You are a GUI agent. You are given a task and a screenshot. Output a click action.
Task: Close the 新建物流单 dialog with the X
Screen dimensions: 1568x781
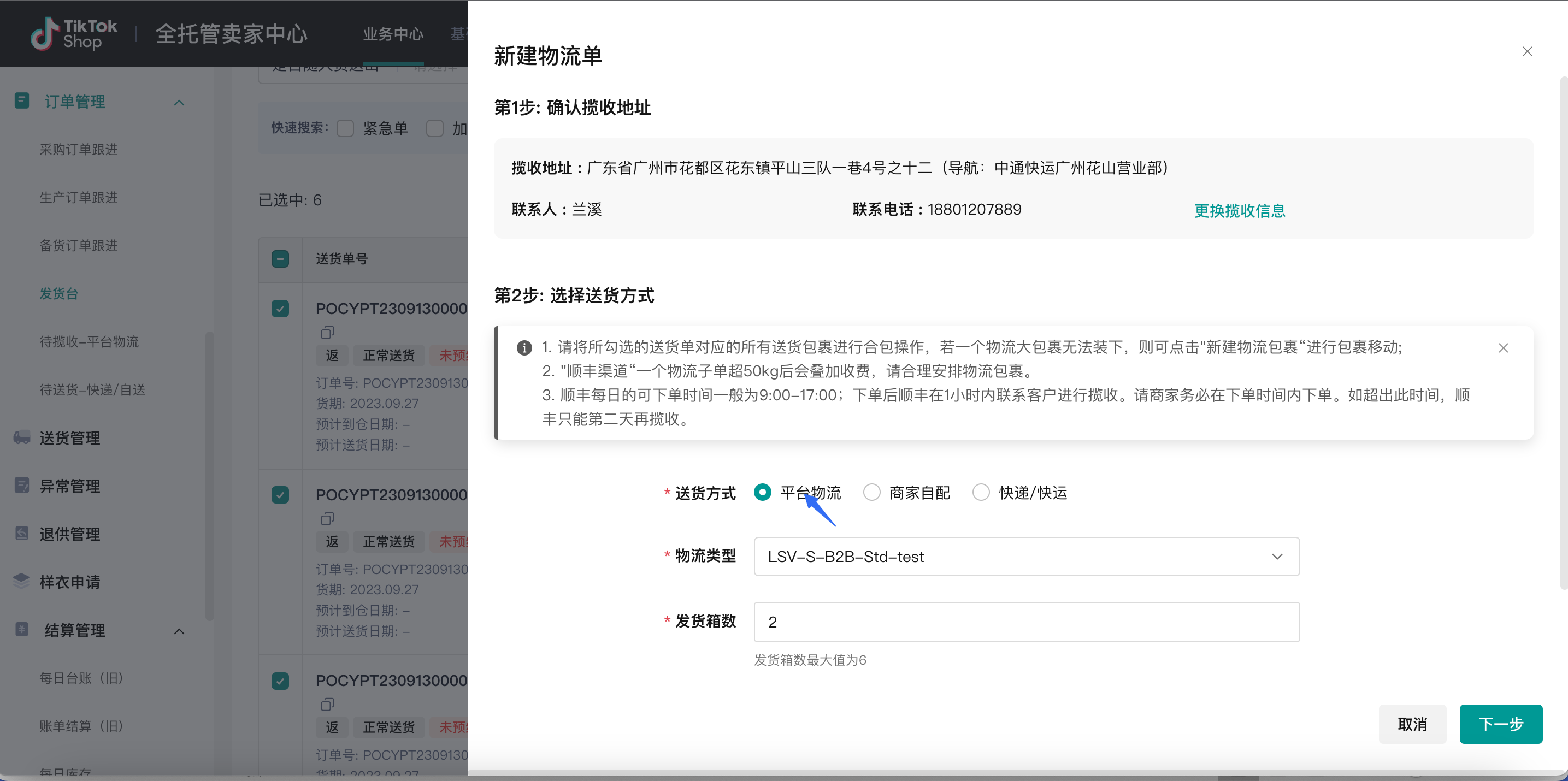coord(1527,51)
